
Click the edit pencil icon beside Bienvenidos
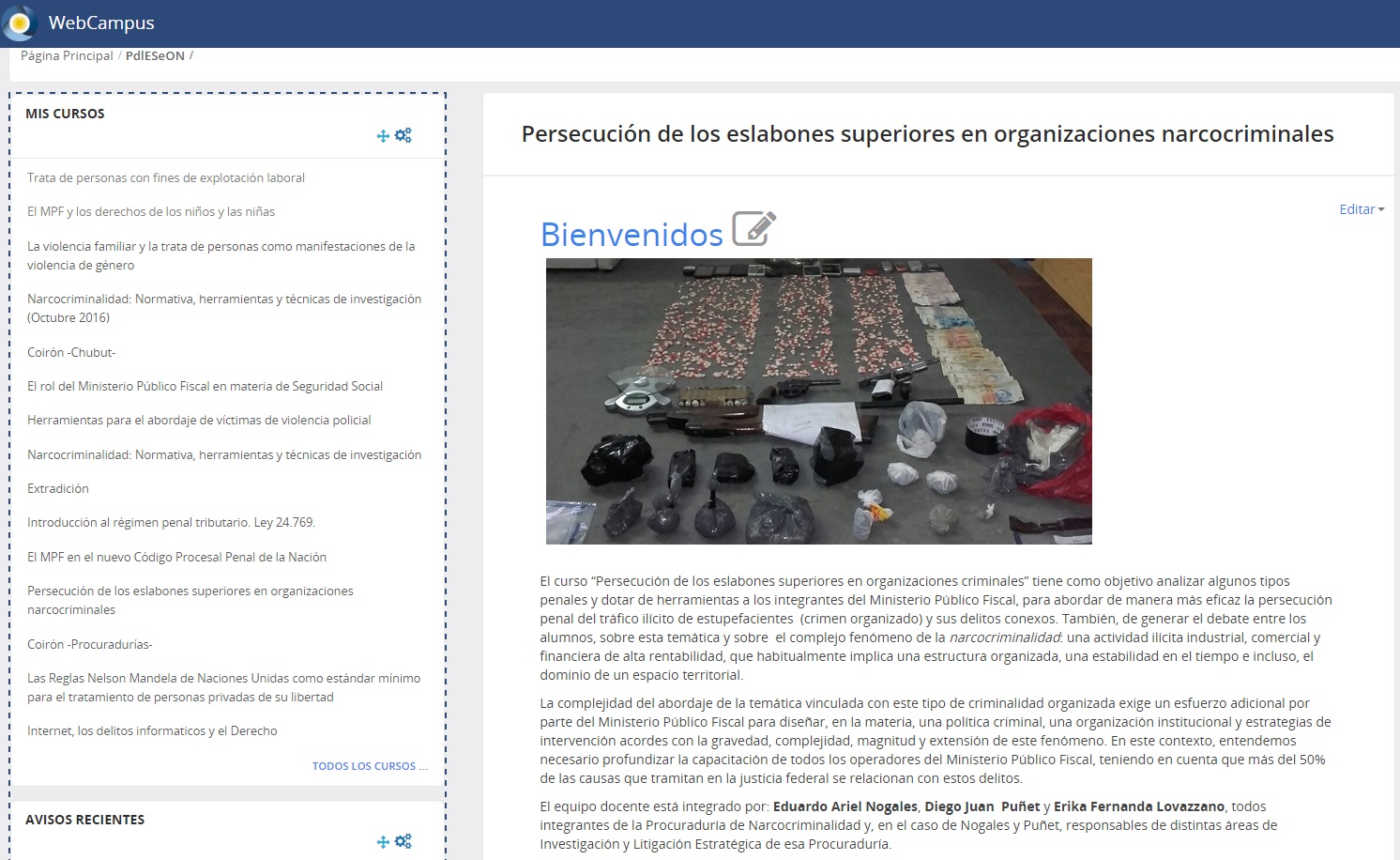(x=753, y=228)
